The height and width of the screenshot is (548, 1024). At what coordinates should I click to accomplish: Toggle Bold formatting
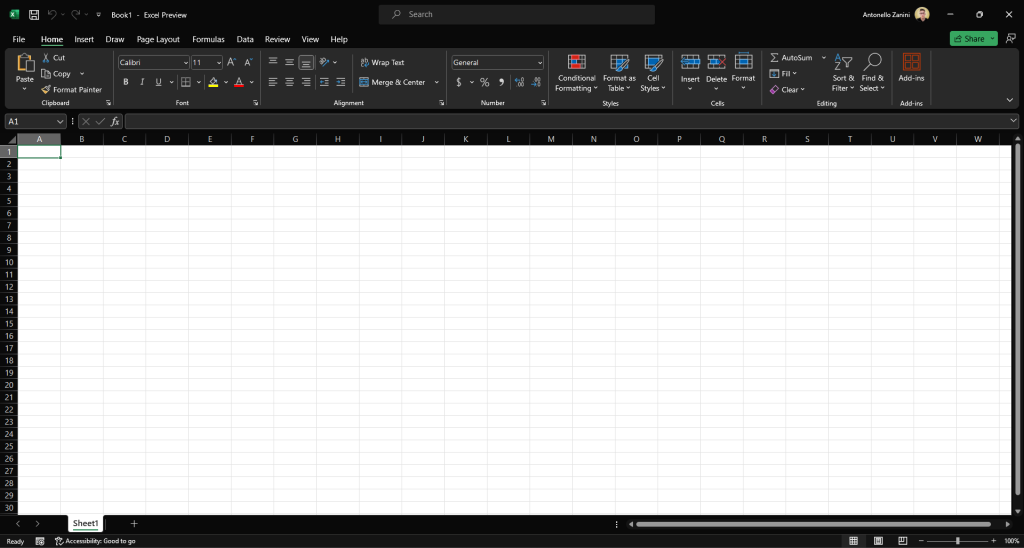pyautogui.click(x=126, y=82)
